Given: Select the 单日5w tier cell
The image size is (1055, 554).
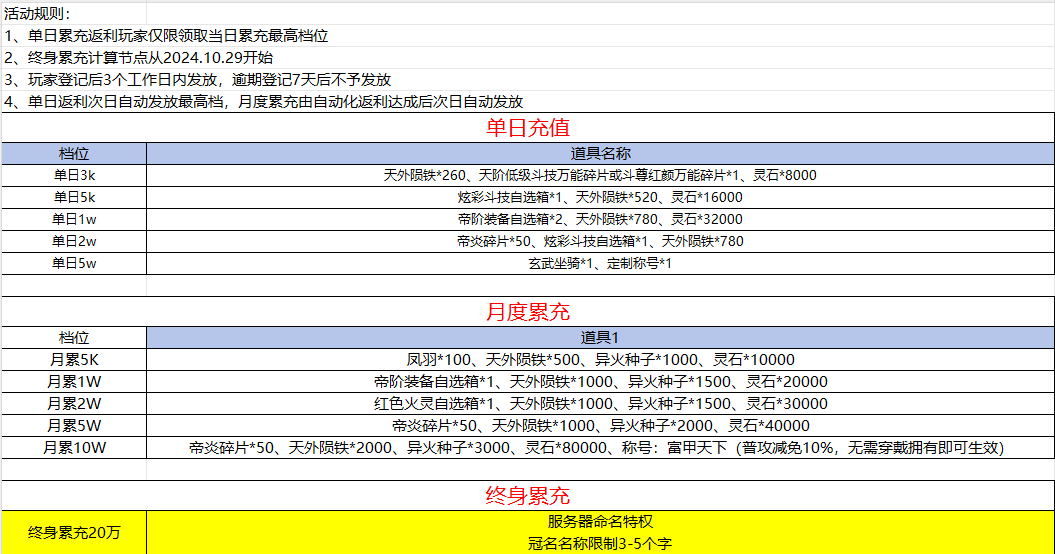Looking at the screenshot, I should point(74,263).
